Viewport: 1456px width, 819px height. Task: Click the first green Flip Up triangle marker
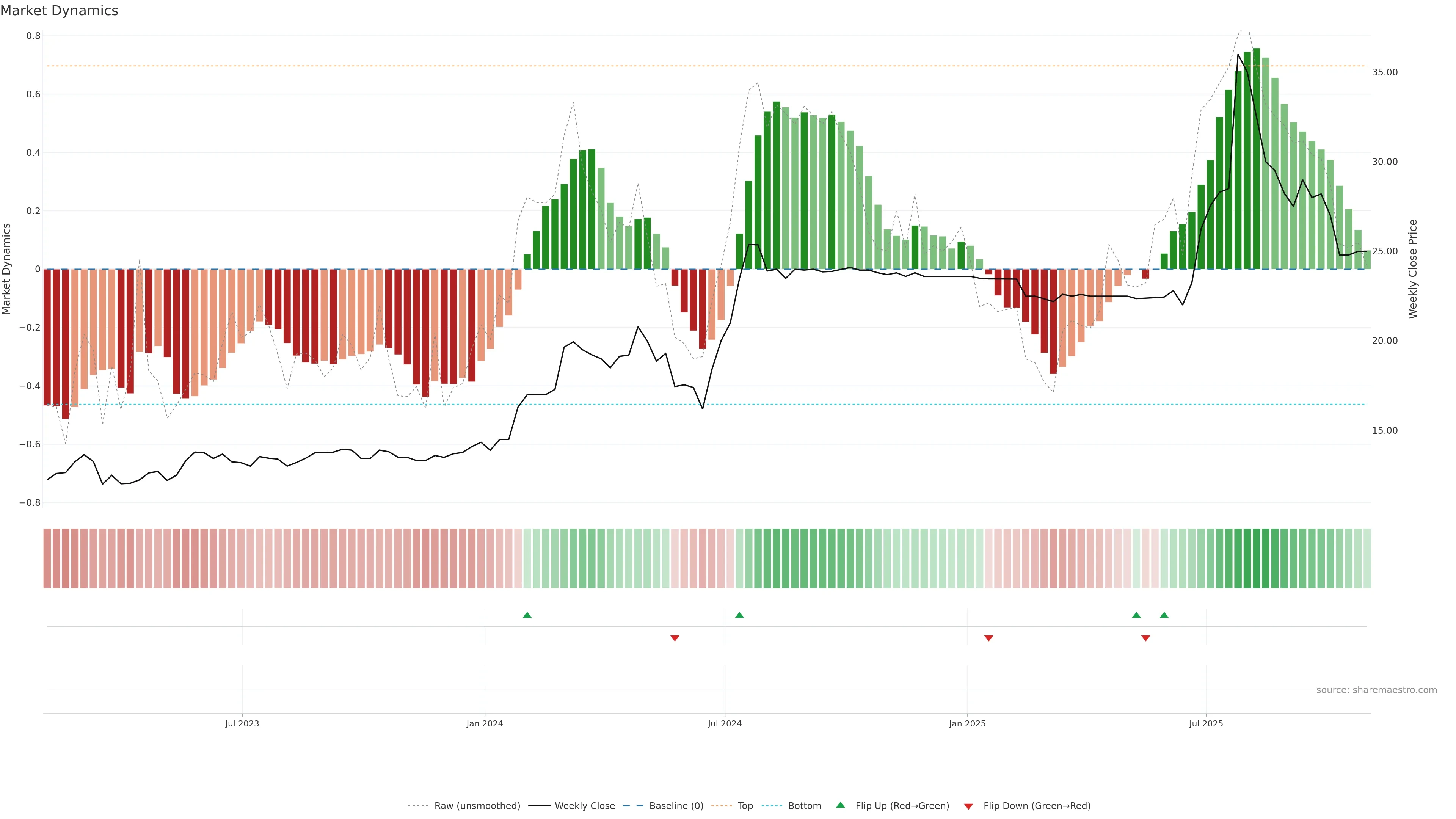coord(527,615)
